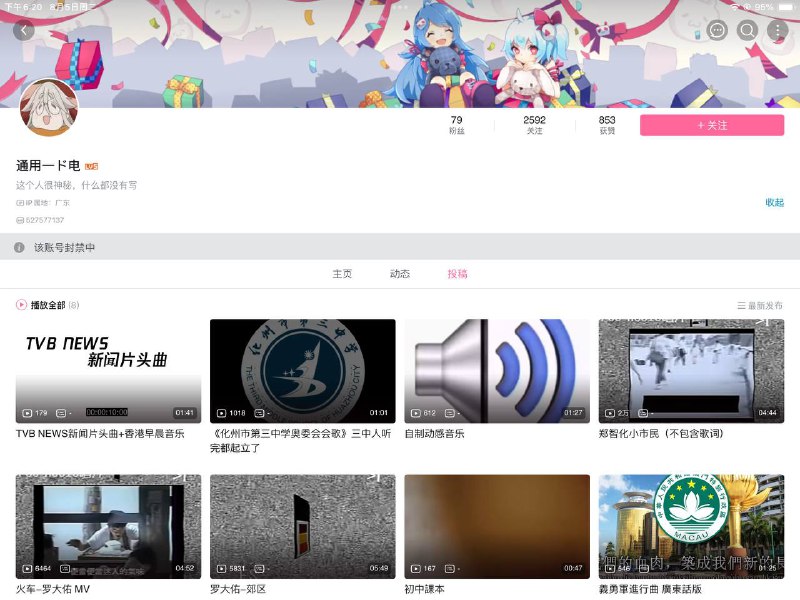800x600 pixels.
Task: Tap the UID 527577137 text
Action: point(44,220)
